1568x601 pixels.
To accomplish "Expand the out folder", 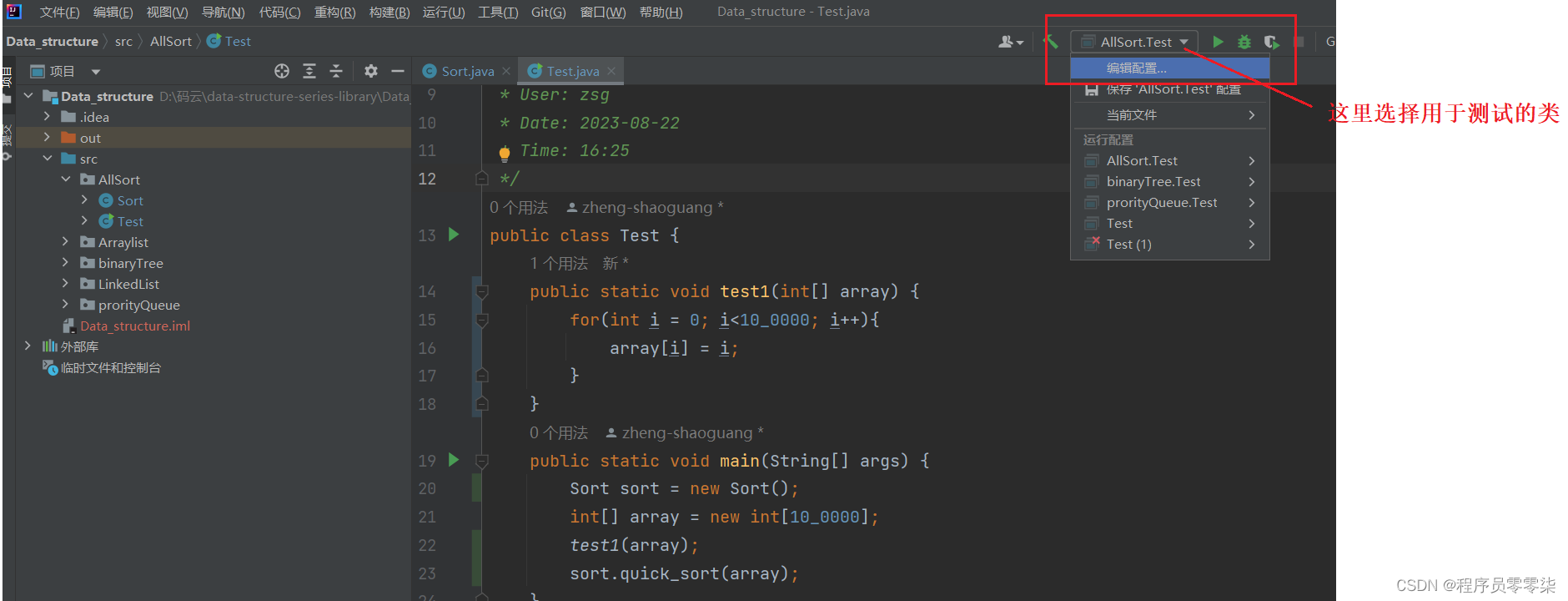I will pos(47,138).
